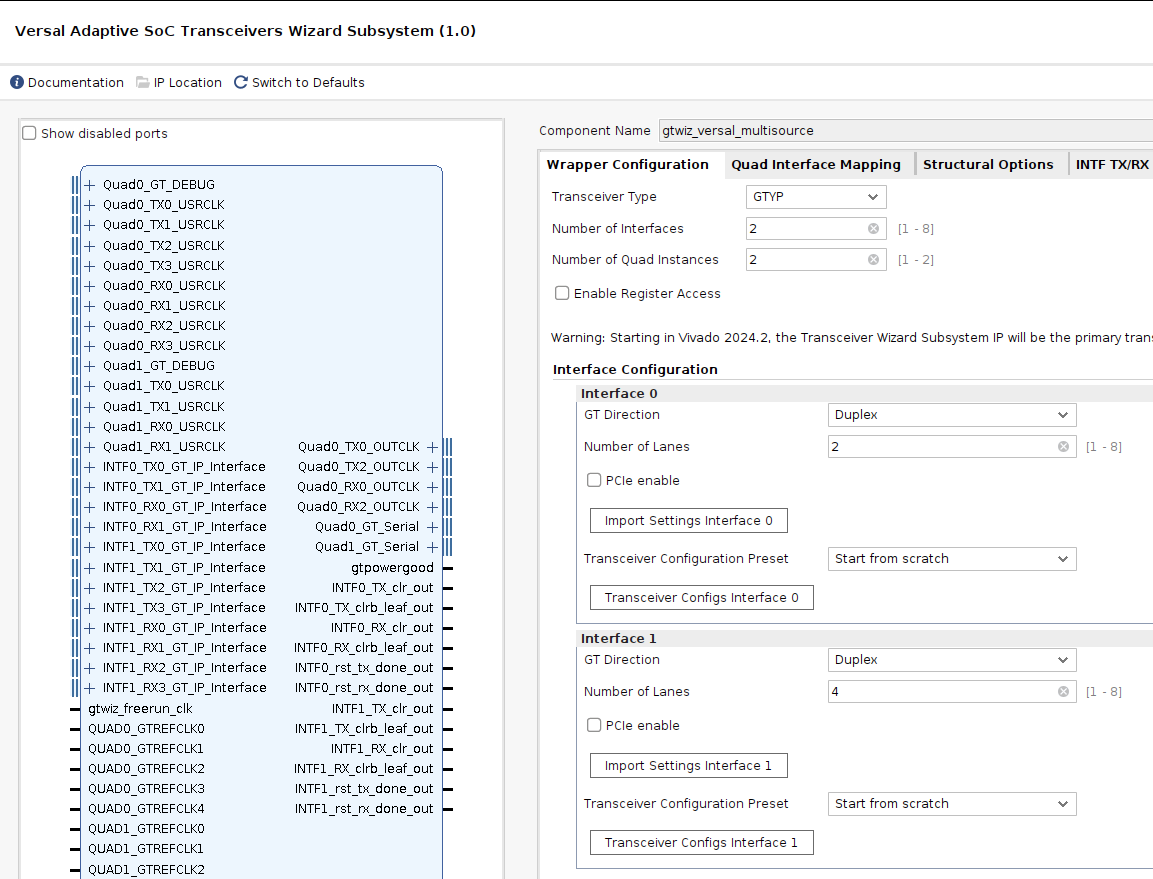Select the INTF1_rst_rx_done_out port label
This screenshot has height=879, width=1153.
[364, 809]
